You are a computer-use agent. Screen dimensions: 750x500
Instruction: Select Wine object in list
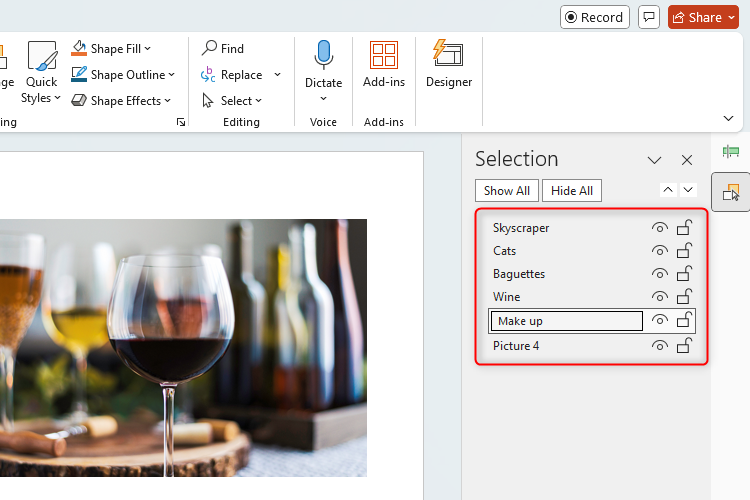pyautogui.click(x=507, y=297)
